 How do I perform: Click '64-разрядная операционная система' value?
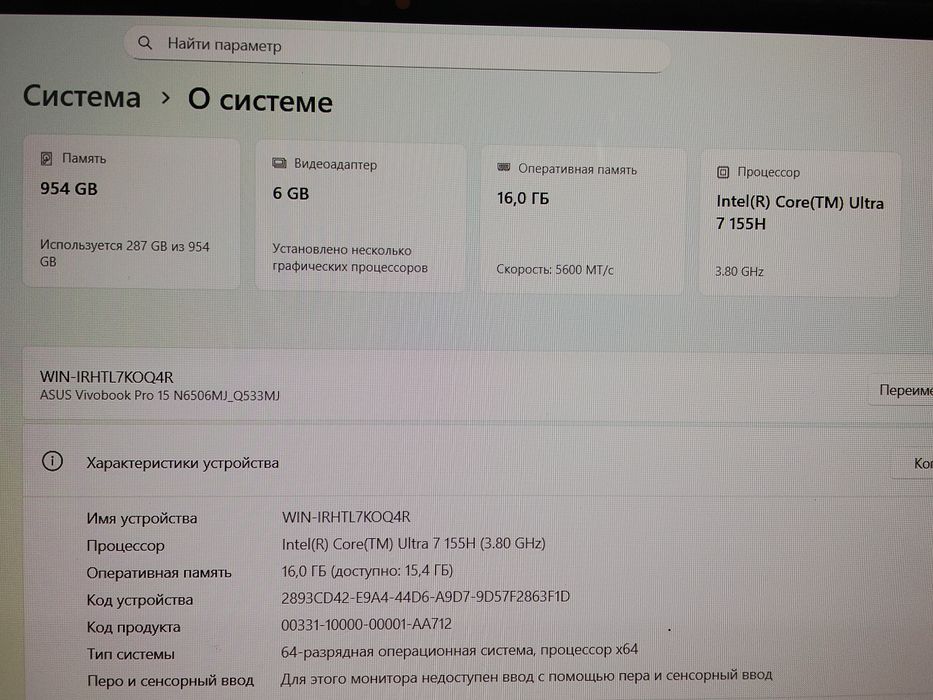pos(459,651)
